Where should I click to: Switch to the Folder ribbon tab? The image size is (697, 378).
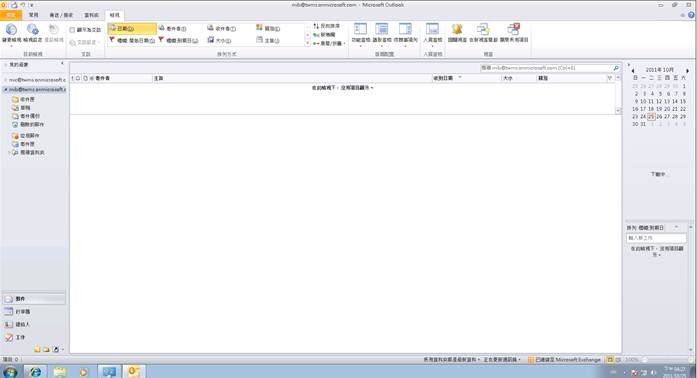[91, 15]
